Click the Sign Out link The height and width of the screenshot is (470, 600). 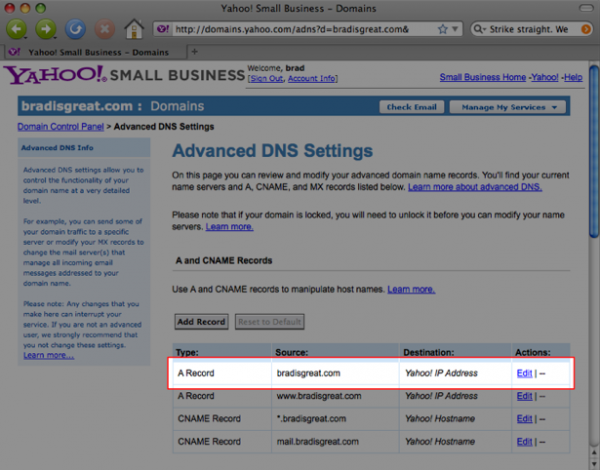(265, 78)
